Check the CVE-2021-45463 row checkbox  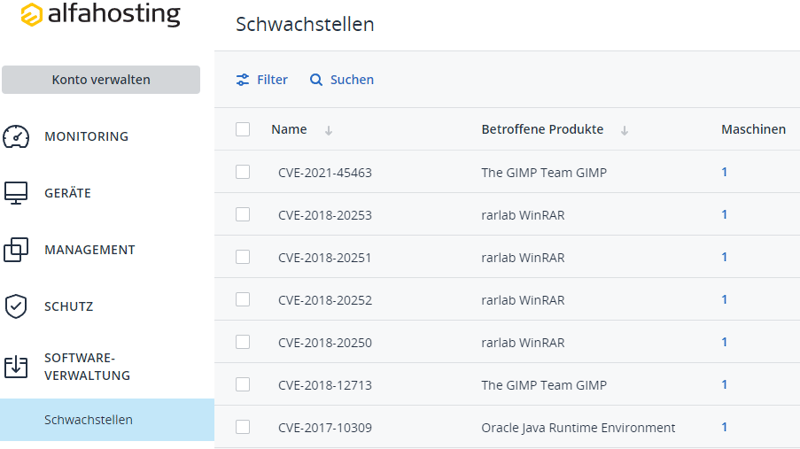click(243, 172)
